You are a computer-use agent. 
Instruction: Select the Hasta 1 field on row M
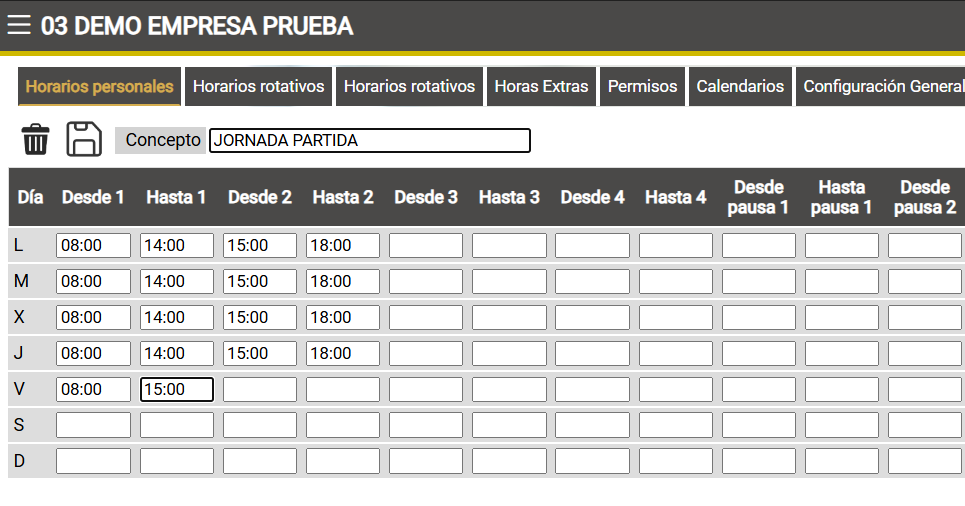(x=177, y=281)
